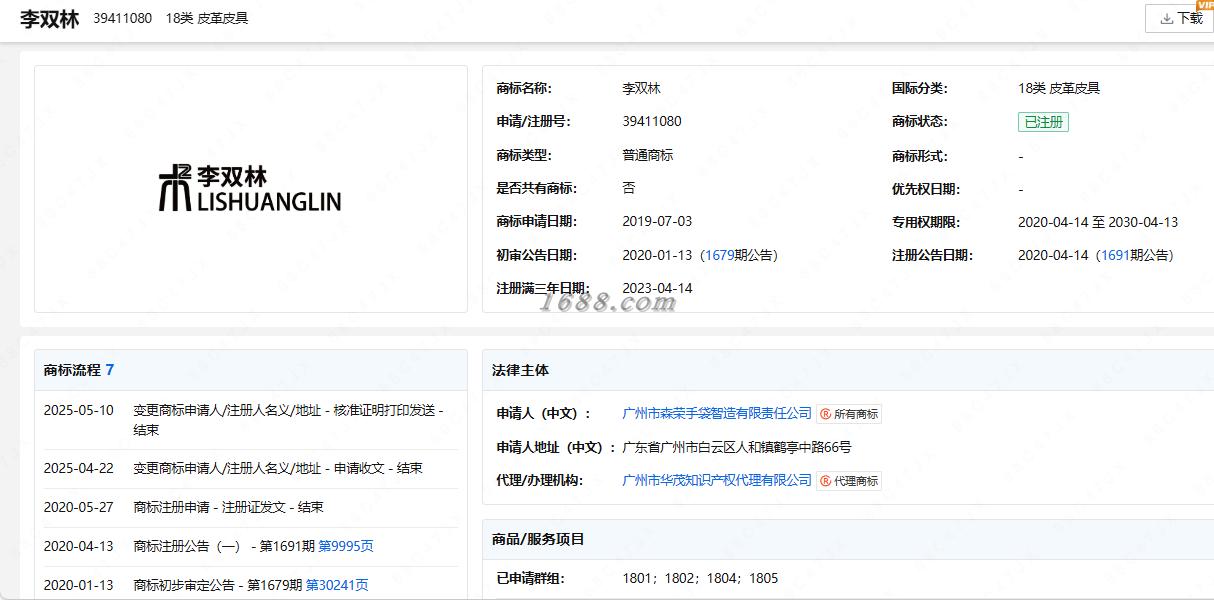Image resolution: width=1214 pixels, height=600 pixels.
Task: Open applicant 广州市森荣手袋智造有限责任公司 link
Action: click(717, 413)
